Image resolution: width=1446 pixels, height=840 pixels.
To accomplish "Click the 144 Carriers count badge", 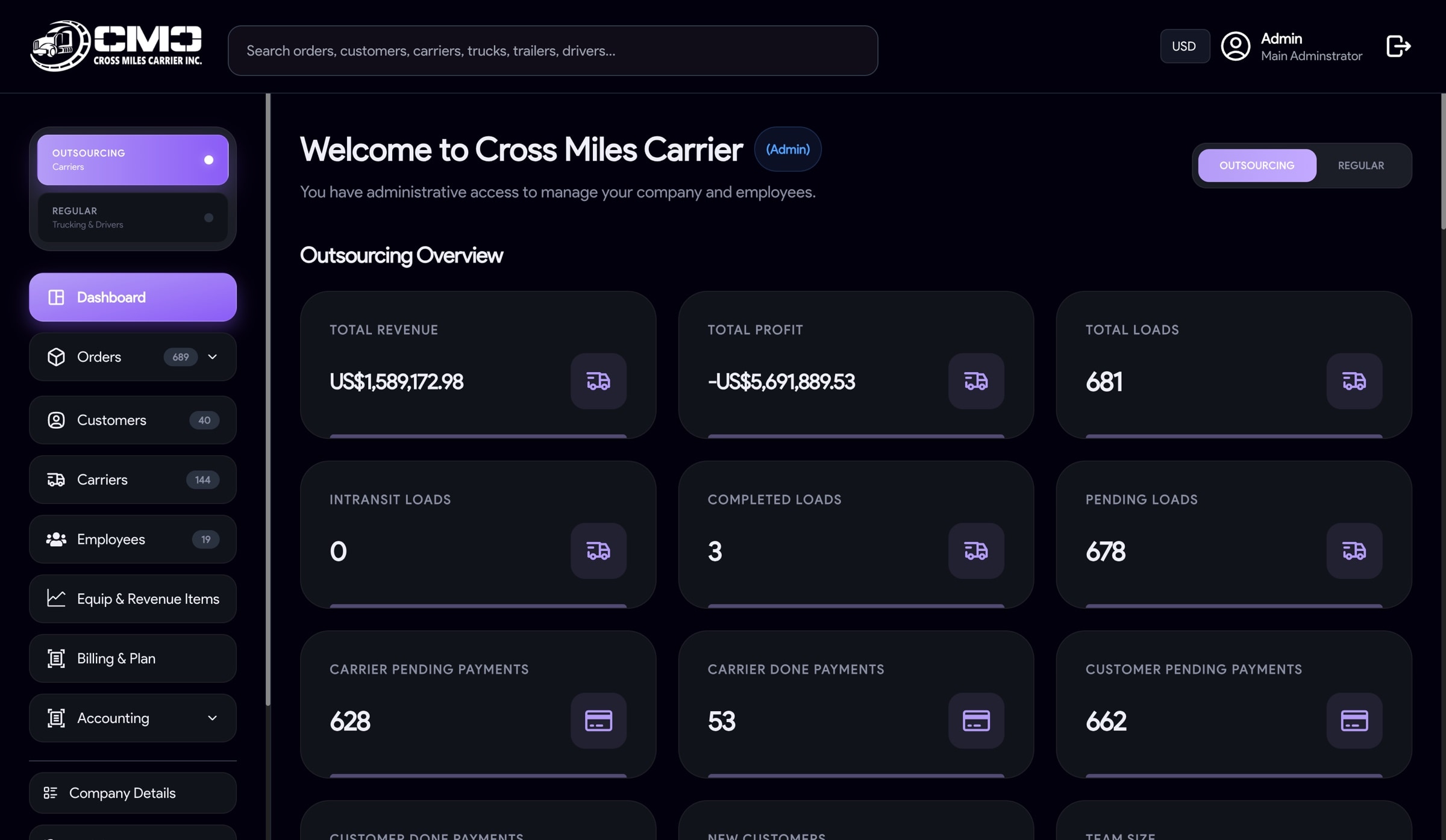I will pos(202,480).
